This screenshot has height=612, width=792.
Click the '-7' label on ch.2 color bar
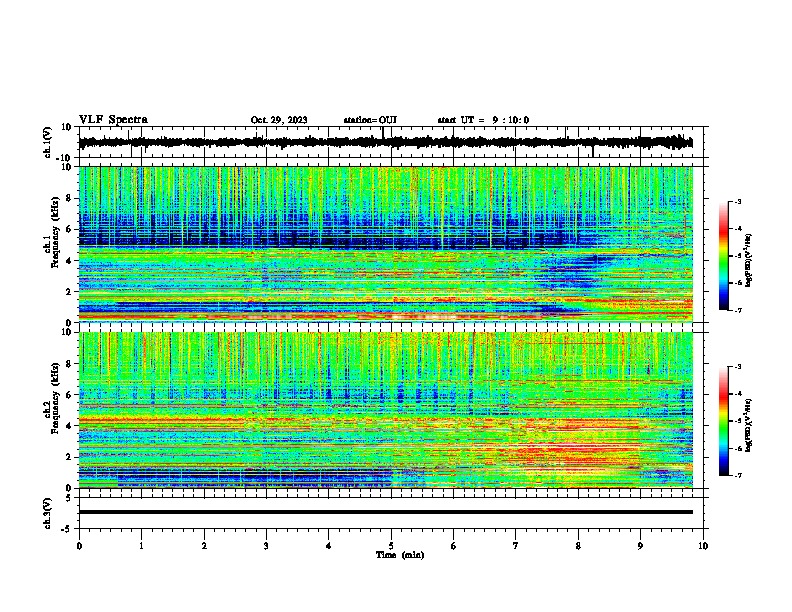[x=738, y=475]
